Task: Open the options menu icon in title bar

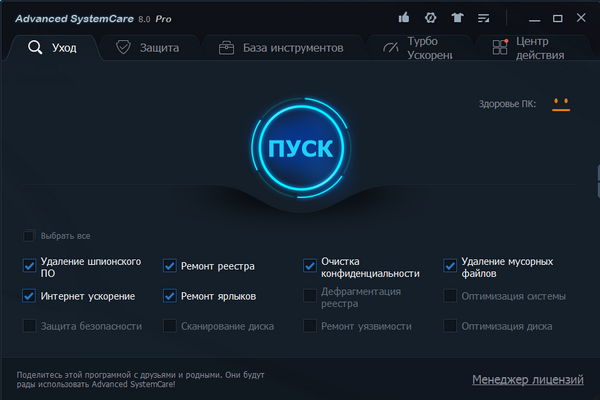Action: tap(485, 17)
